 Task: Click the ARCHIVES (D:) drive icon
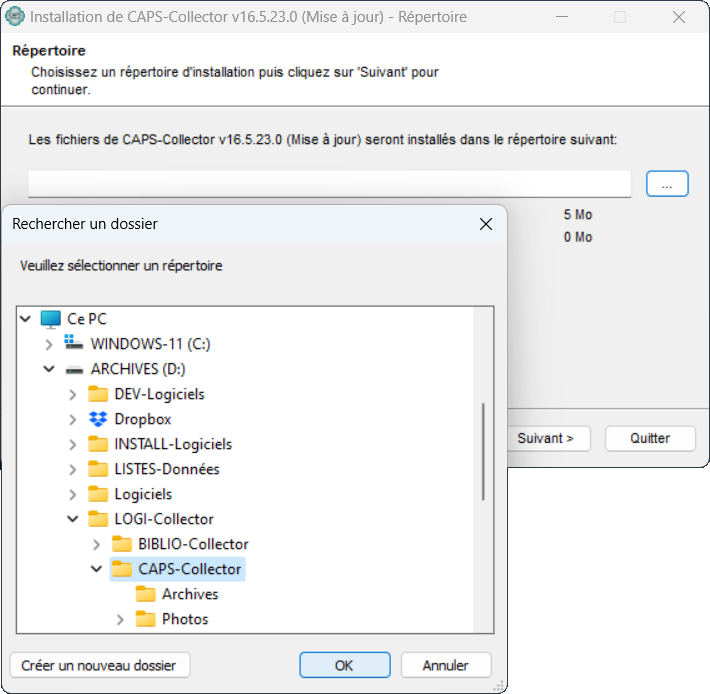tap(74, 370)
